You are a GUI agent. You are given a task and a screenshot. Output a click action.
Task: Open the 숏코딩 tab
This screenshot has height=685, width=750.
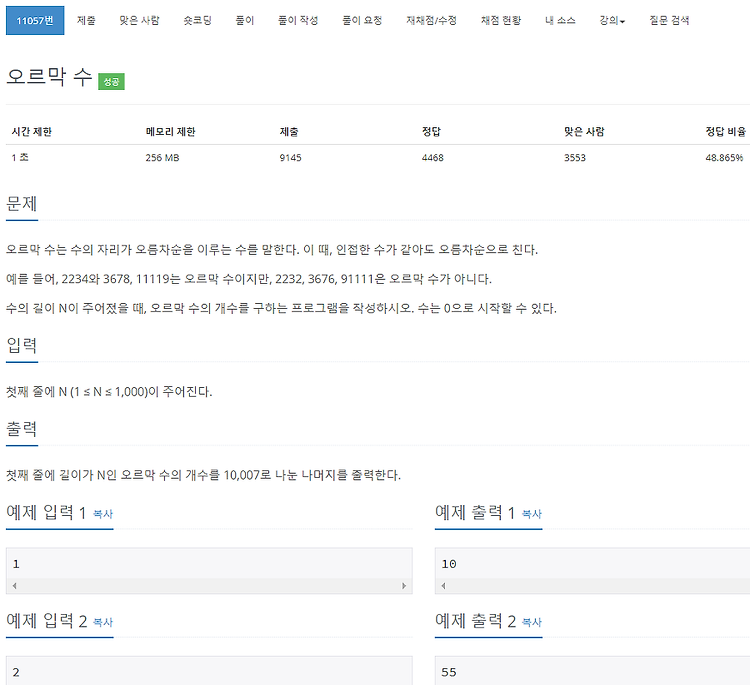[x=198, y=21]
